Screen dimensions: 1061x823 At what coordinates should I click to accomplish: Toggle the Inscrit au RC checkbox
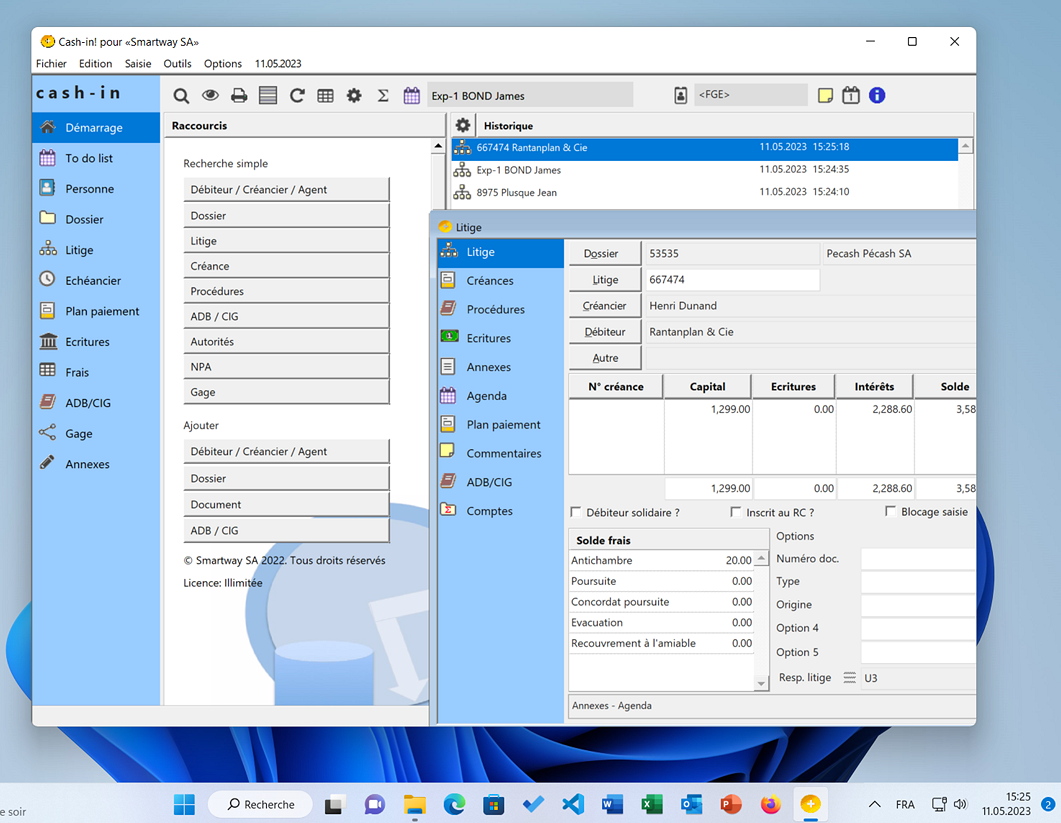(x=737, y=512)
